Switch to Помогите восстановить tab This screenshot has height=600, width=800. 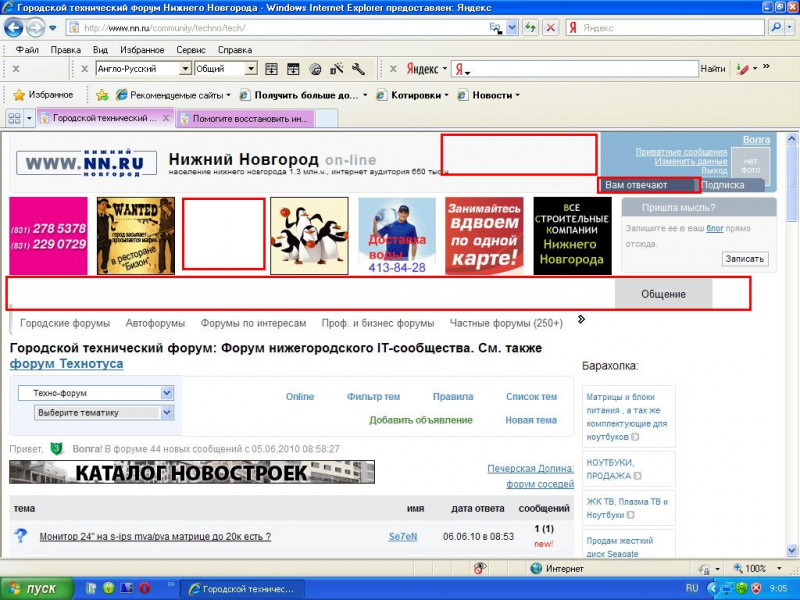pyautogui.click(x=245, y=119)
